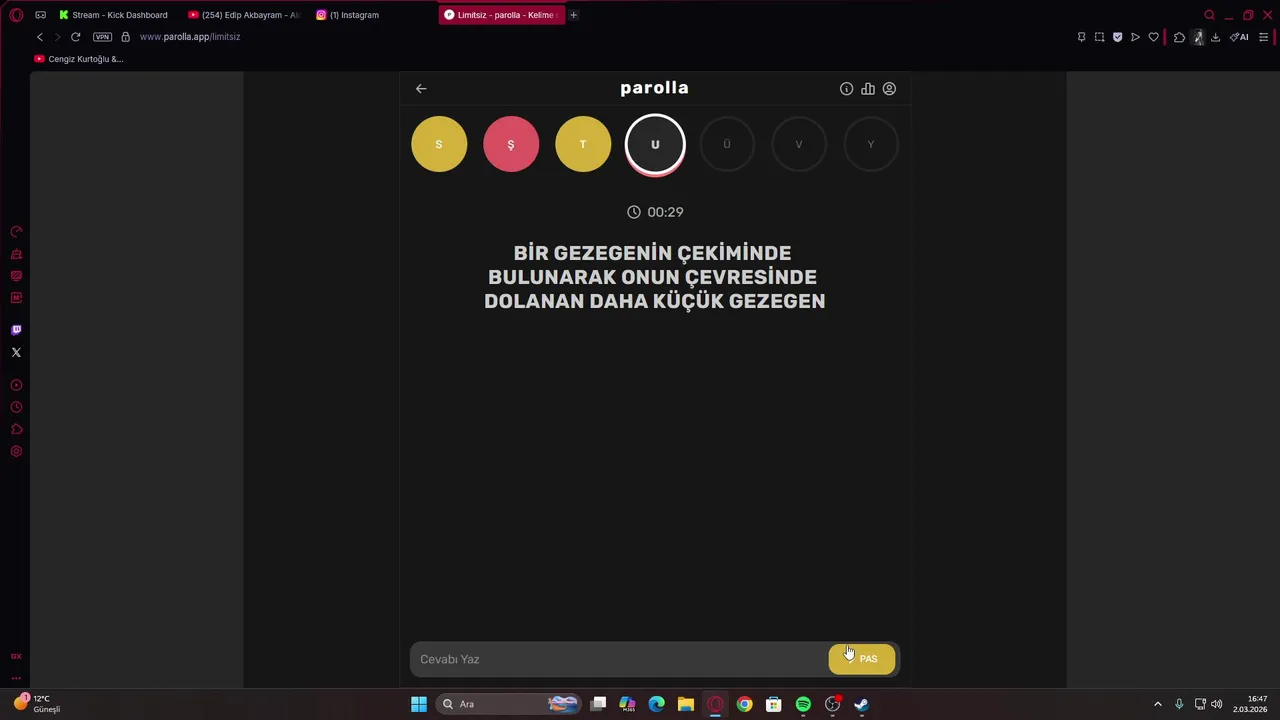The height and width of the screenshot is (720, 1280).
Task: Switch to Stream - Kick Dashboard tab
Action: [113, 15]
